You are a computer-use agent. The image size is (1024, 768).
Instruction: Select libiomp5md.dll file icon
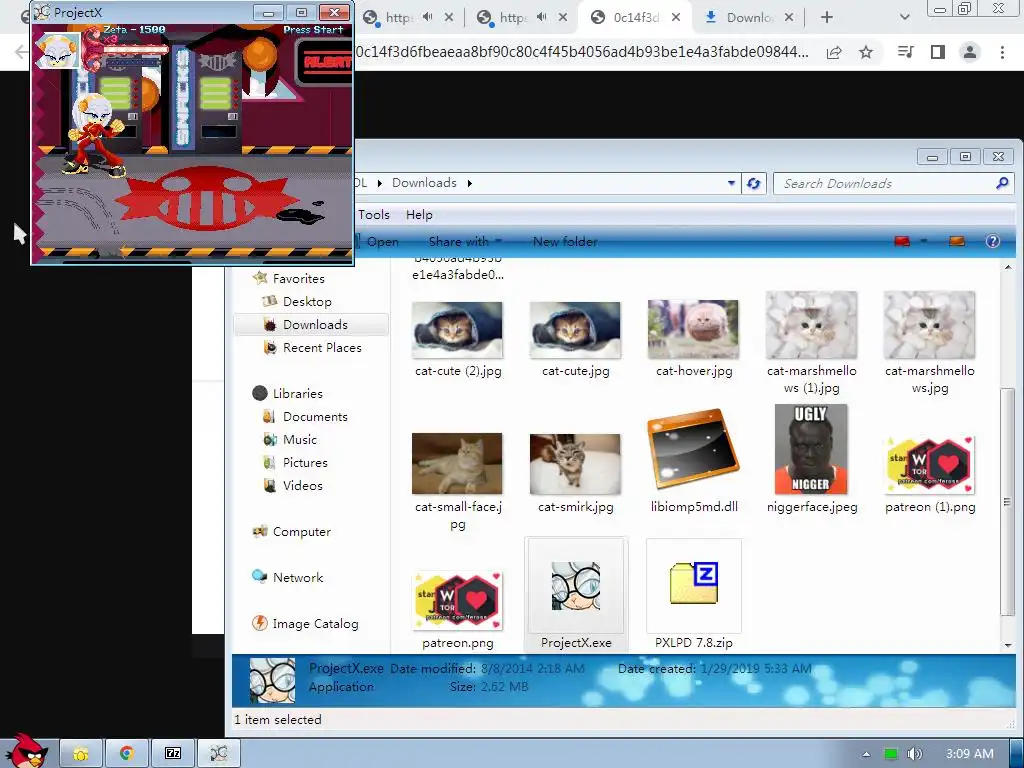pyautogui.click(x=693, y=450)
